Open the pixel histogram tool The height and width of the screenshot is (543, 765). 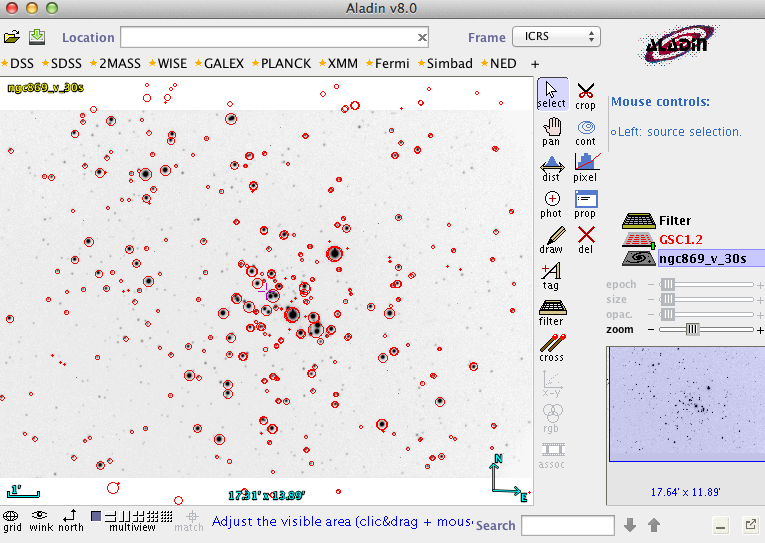pos(585,168)
